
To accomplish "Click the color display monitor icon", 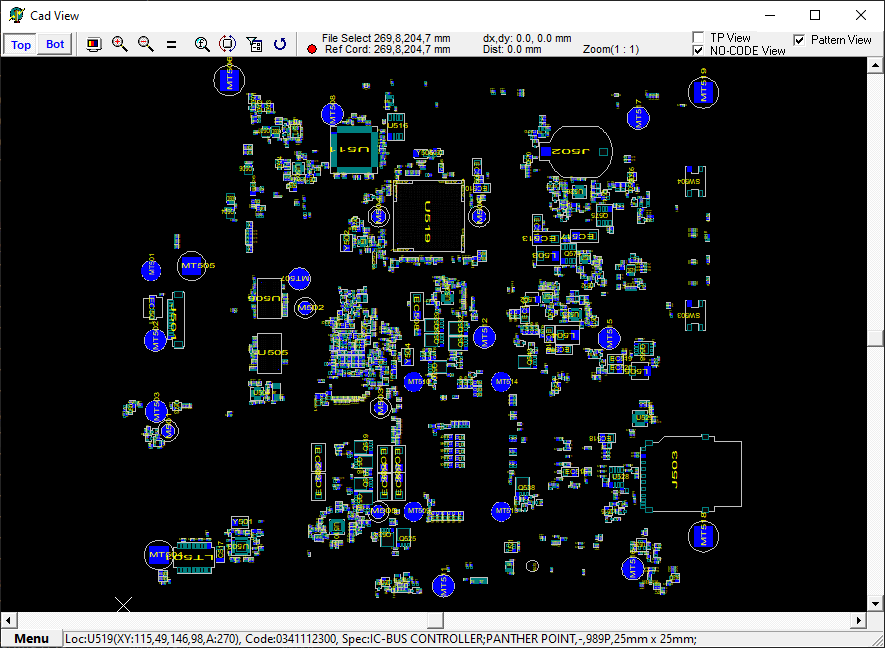I will click(94, 44).
